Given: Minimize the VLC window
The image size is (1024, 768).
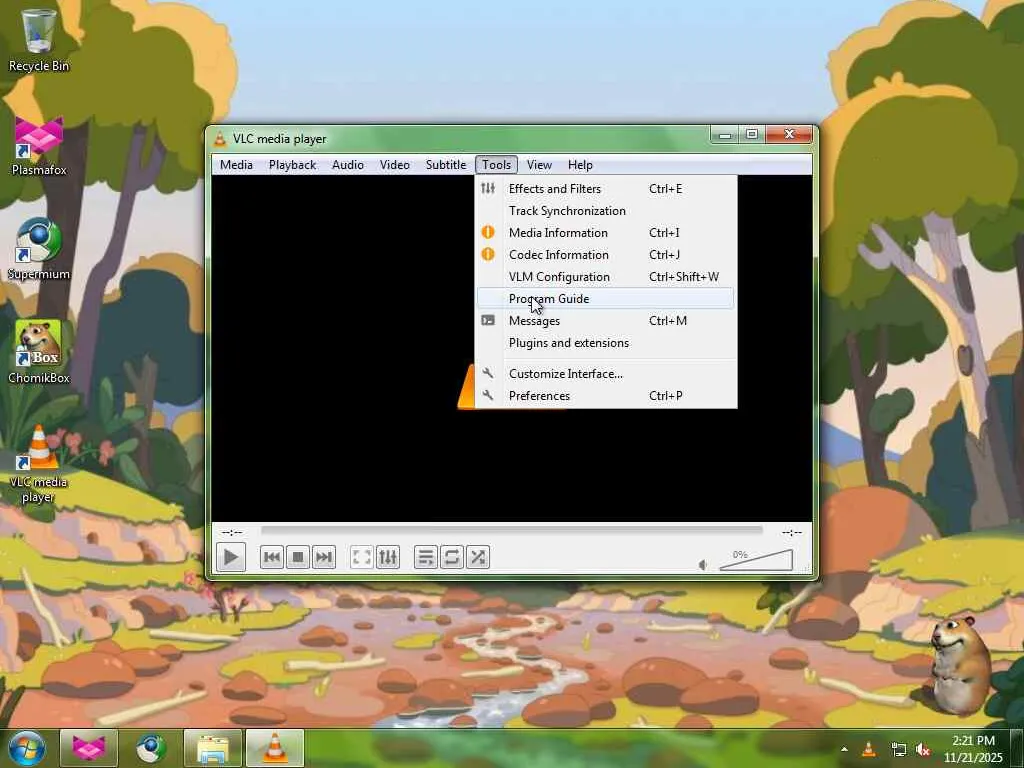Looking at the screenshot, I should (x=725, y=135).
